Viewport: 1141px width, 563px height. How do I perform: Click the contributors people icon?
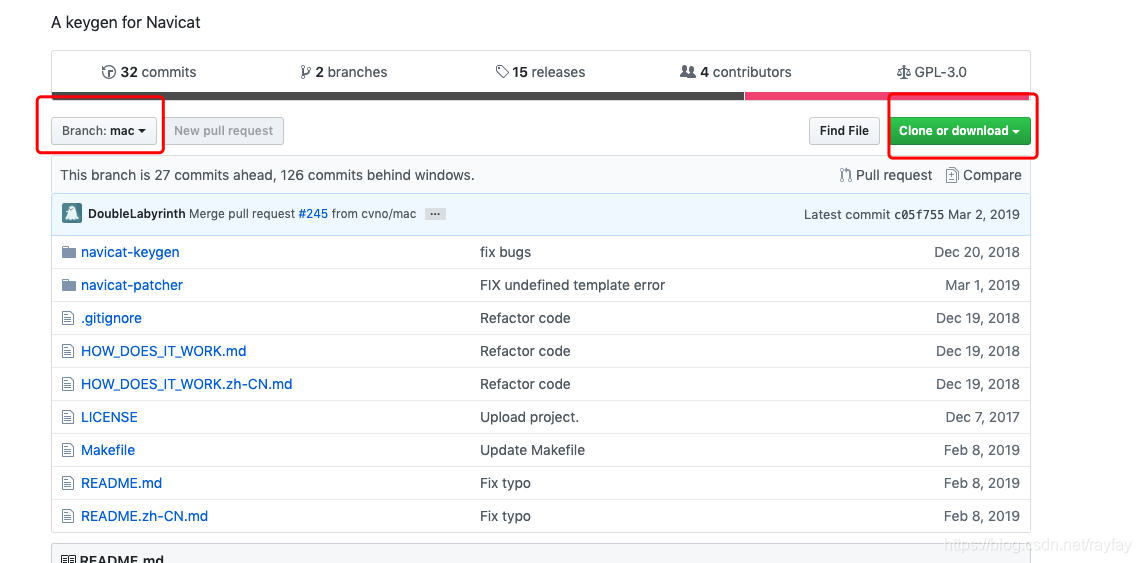687,72
